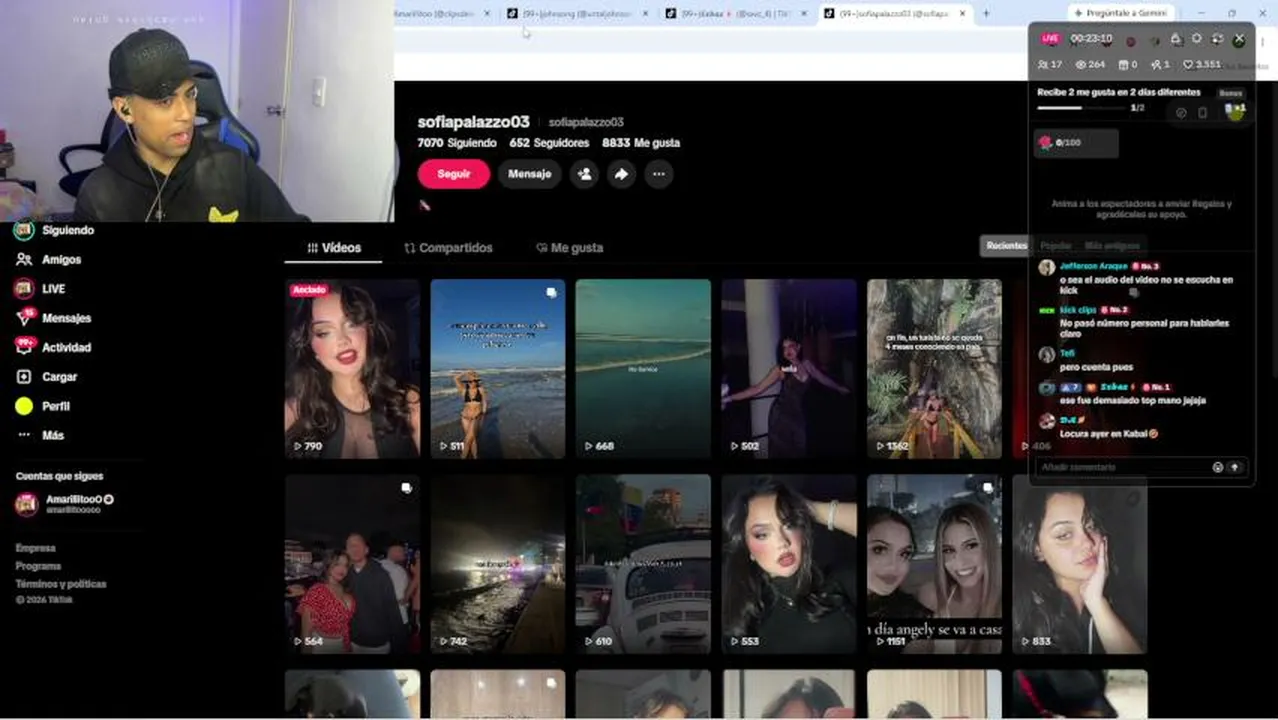Click send arrow in comment box
The image size is (1278, 720).
pyautogui.click(x=1235, y=467)
